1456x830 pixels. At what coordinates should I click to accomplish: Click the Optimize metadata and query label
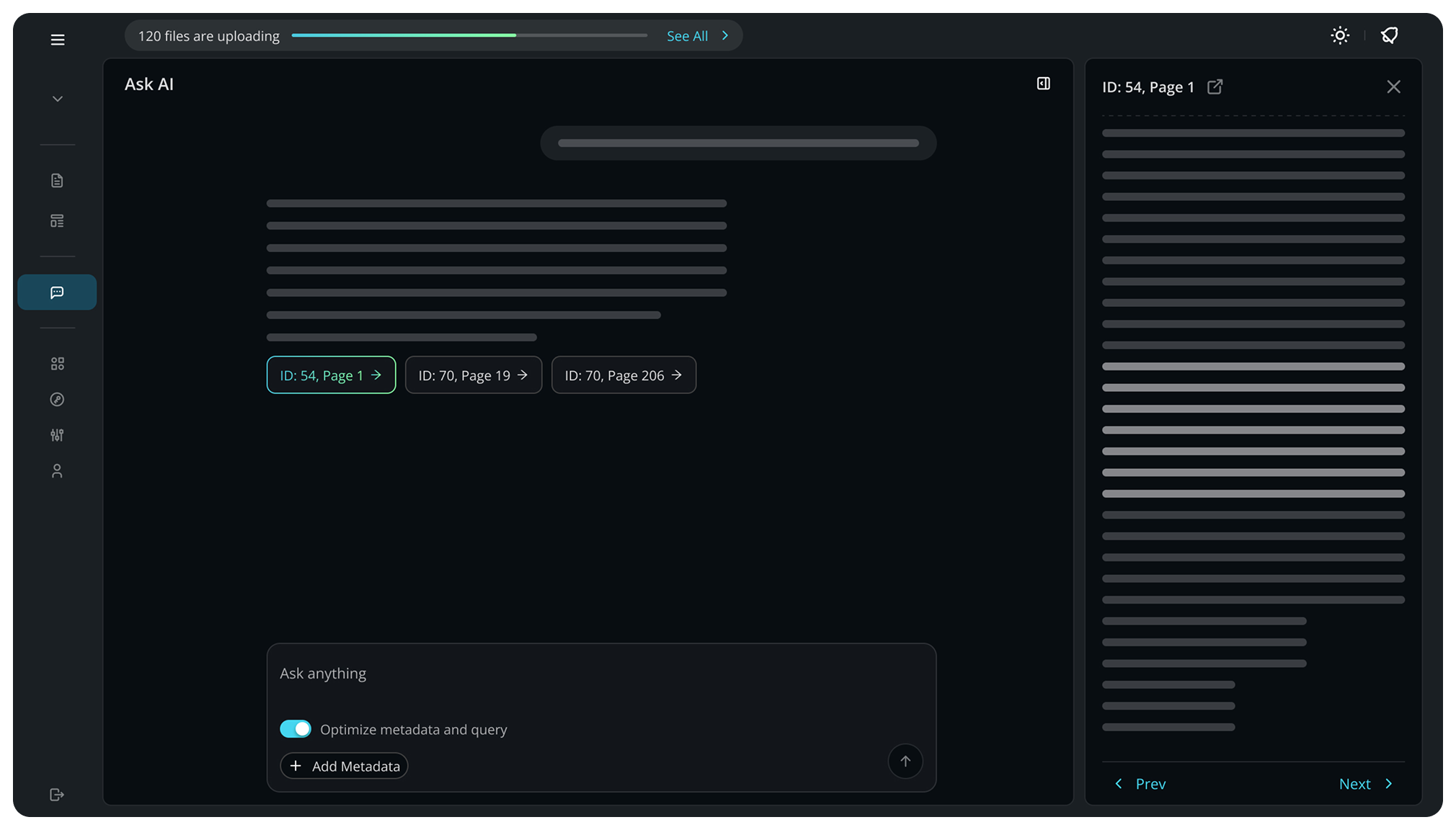[x=414, y=730]
